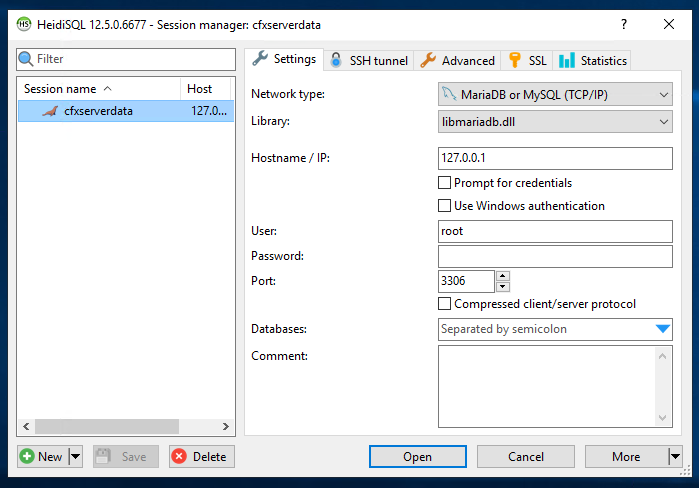
Task: Click the session list scroll left arrow
Action: pos(26,426)
